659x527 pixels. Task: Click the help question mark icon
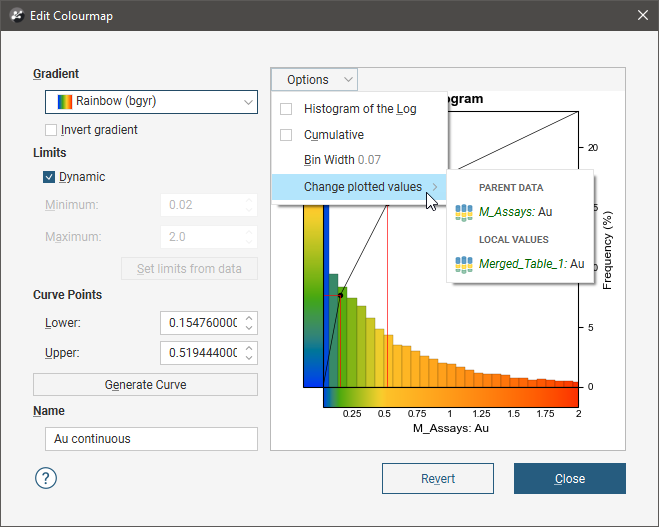(46, 478)
